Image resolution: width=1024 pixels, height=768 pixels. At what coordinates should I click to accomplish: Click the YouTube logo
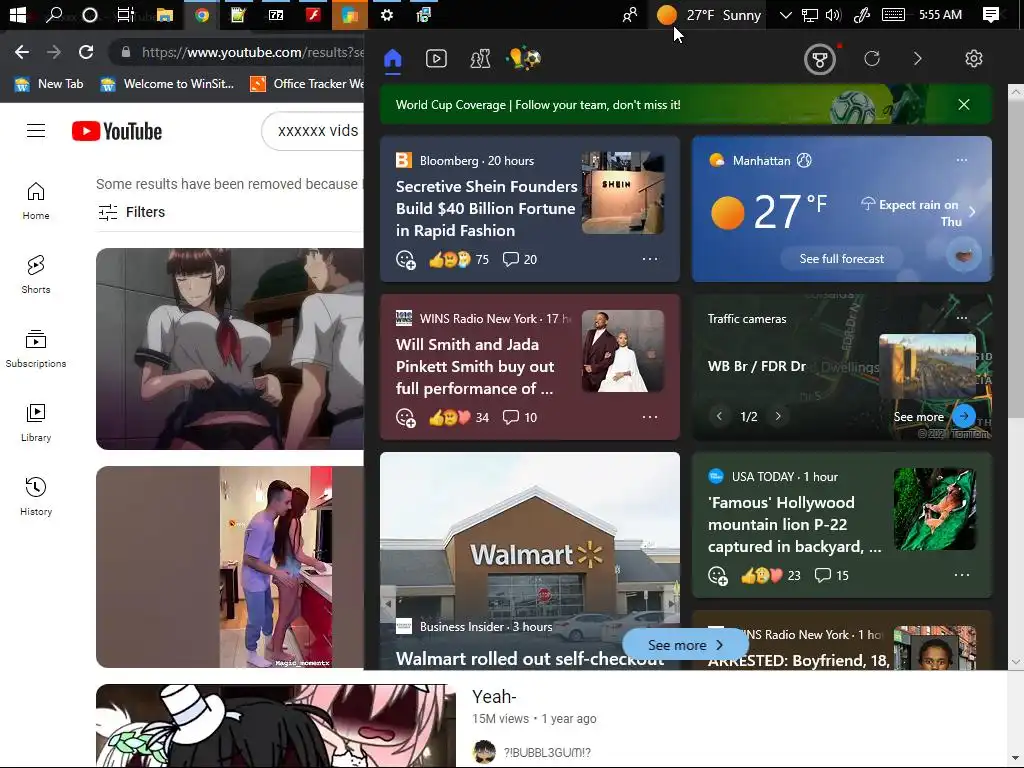(117, 131)
